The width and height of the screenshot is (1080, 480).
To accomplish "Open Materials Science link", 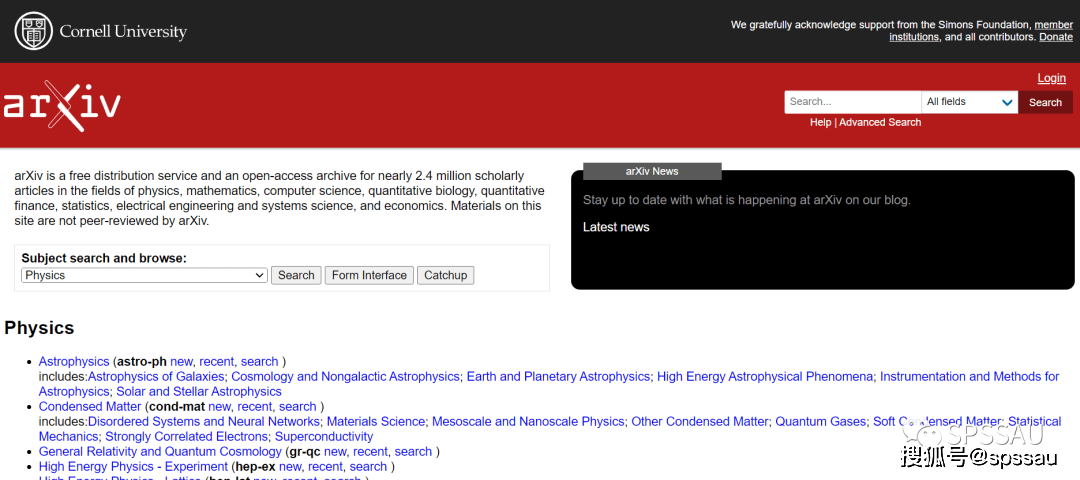I will pos(375,421).
